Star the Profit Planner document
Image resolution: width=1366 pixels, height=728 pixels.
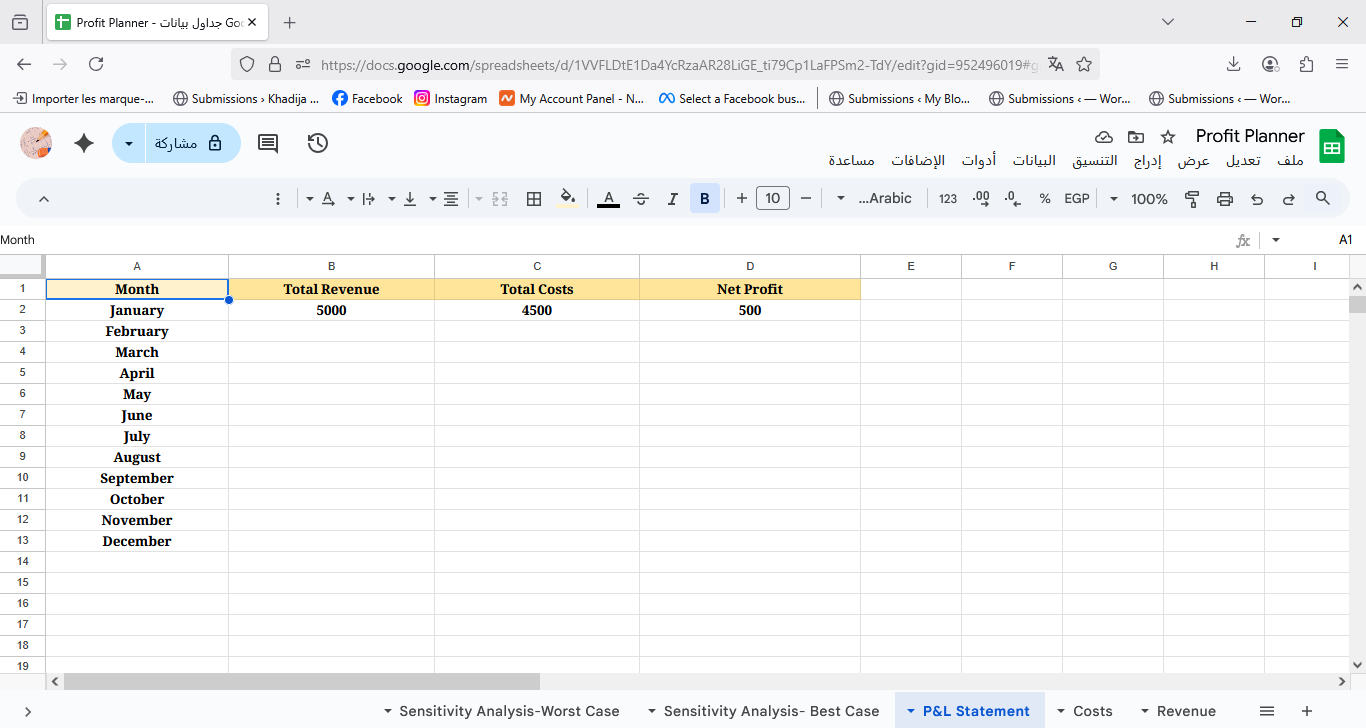tap(1167, 137)
